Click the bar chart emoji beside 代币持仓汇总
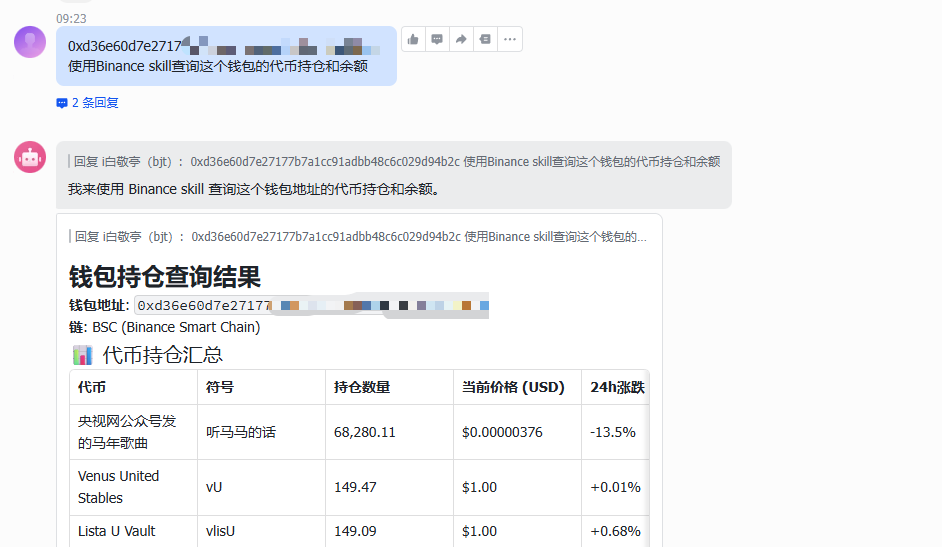The image size is (942, 547). pyautogui.click(x=82, y=355)
